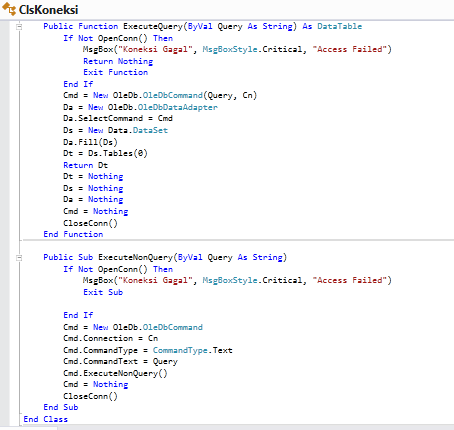Click 'Dt = Ds.Tables(0)' line
The height and width of the screenshot is (430, 454).
(x=105, y=154)
